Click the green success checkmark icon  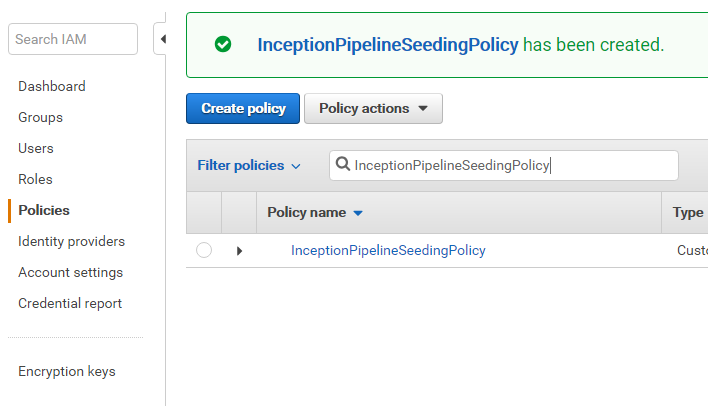[x=223, y=44]
